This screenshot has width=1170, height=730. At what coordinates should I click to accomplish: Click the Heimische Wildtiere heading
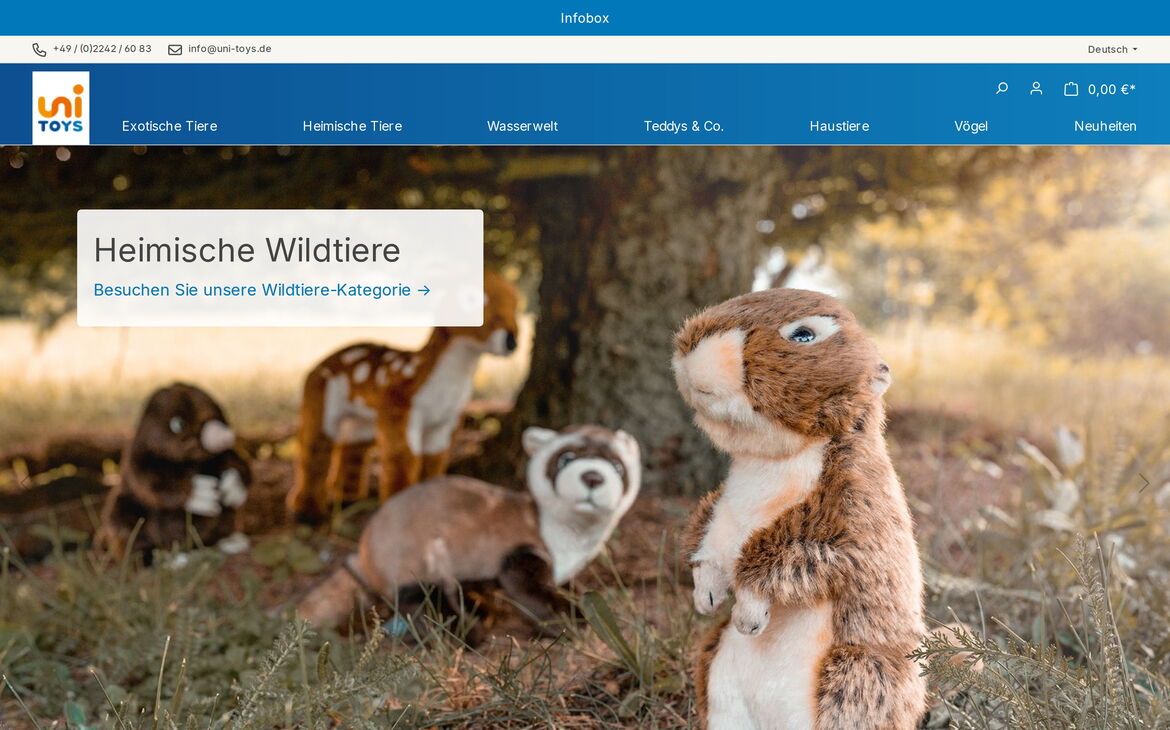247,250
